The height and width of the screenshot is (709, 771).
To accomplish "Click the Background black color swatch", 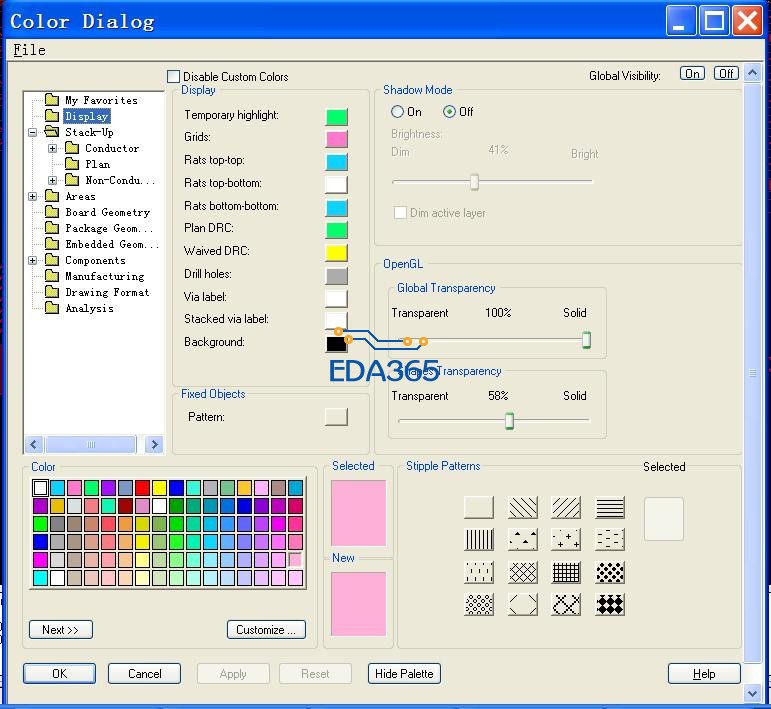I will click(x=337, y=344).
